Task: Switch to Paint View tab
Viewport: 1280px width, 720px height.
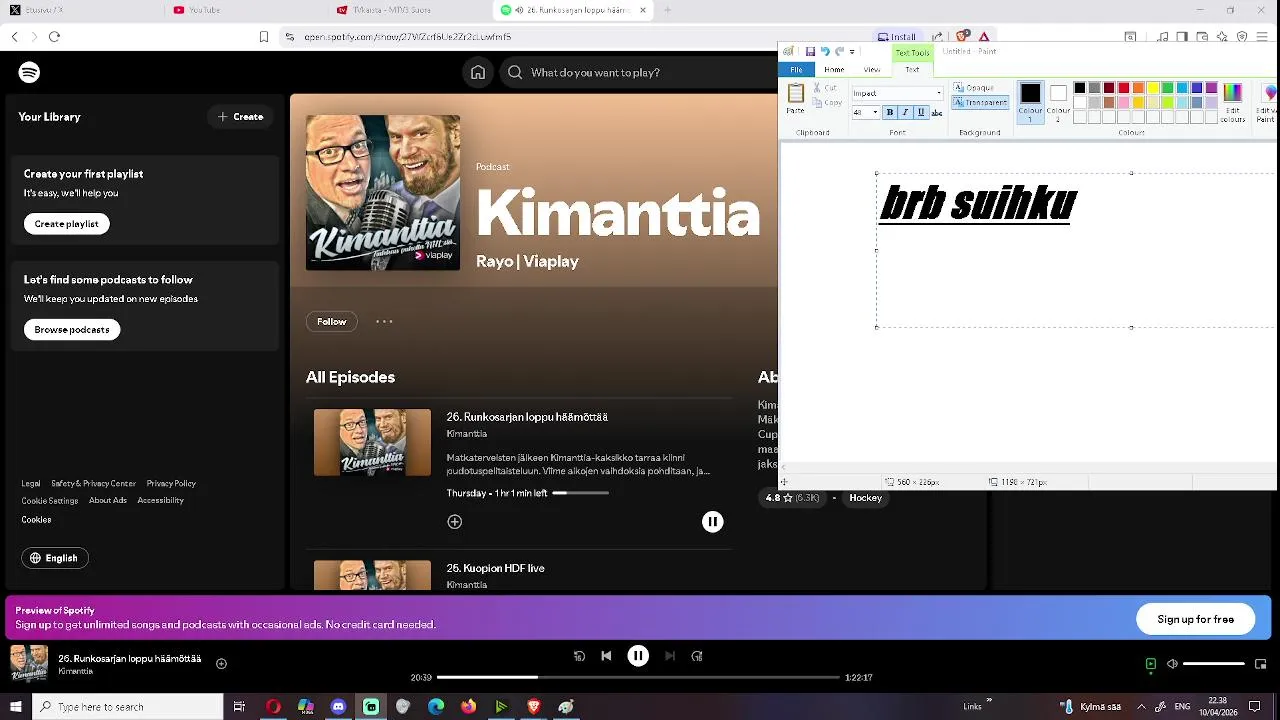Action: click(x=872, y=69)
